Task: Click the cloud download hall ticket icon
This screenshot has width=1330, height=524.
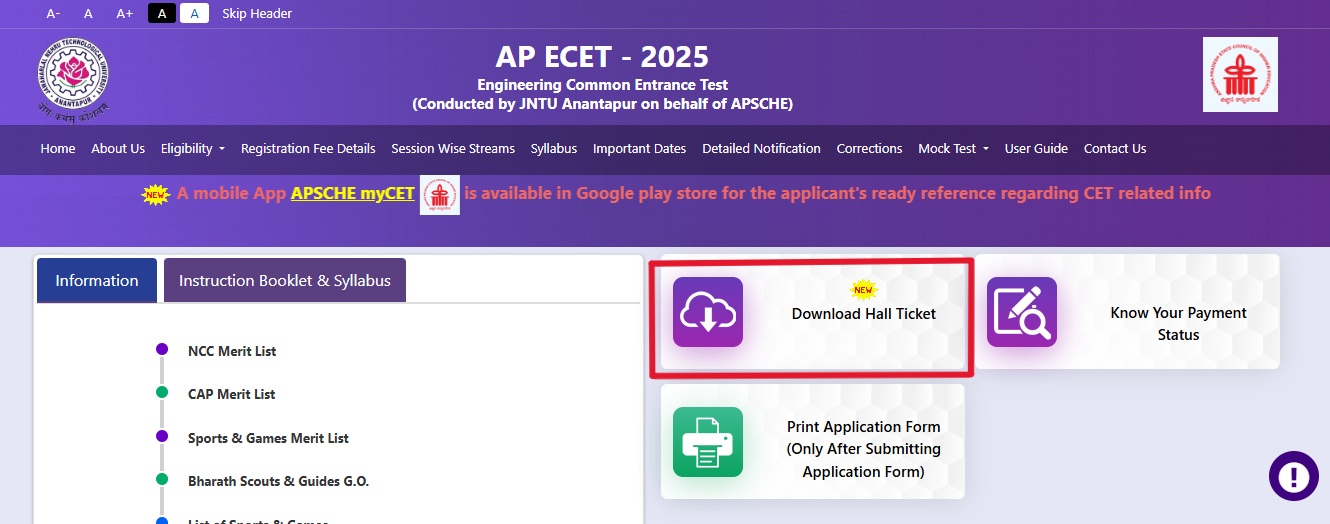Action: coord(708,312)
